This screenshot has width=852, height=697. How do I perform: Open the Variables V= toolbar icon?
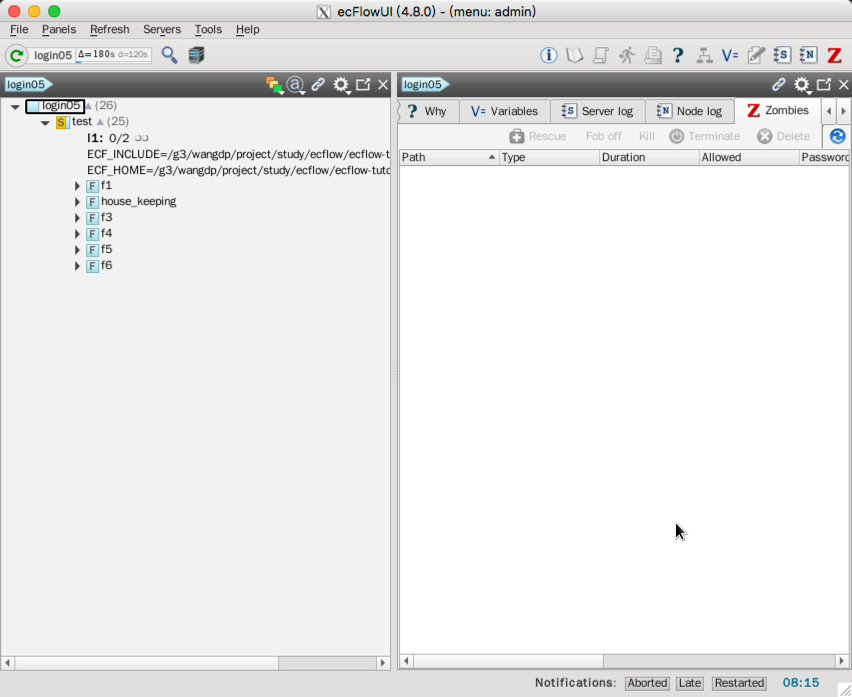730,55
